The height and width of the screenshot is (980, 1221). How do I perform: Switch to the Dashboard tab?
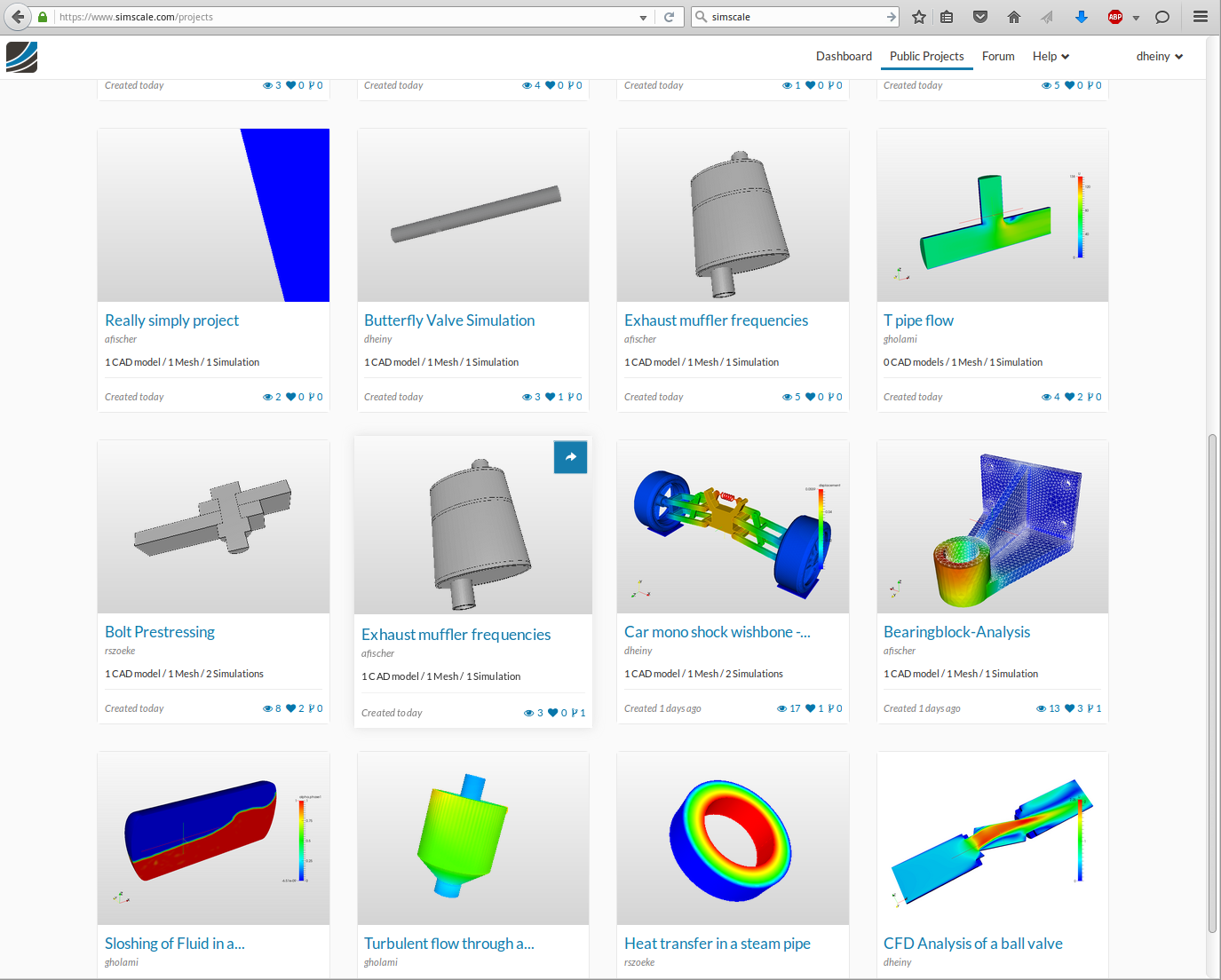click(x=843, y=56)
